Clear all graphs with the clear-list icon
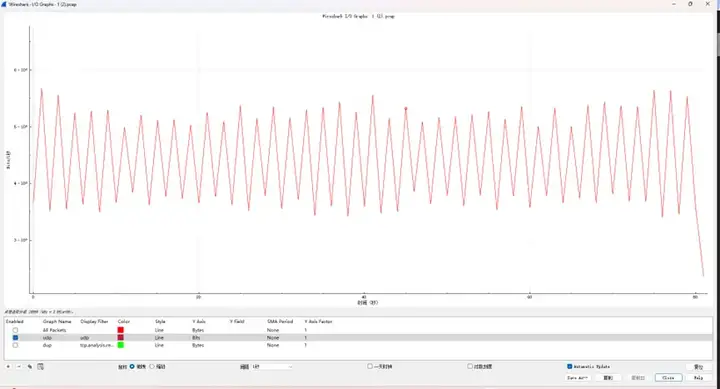The width and height of the screenshot is (720, 389). click(x=40, y=366)
